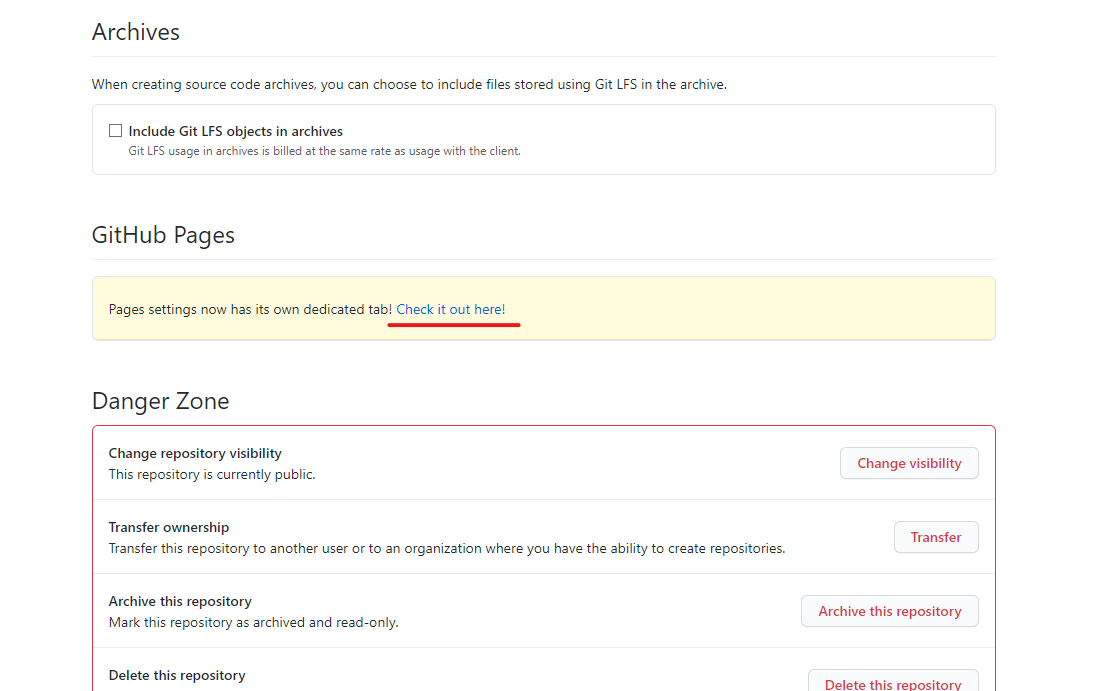1095x691 pixels.
Task: Click the Include Git LFS objects checkbox label
Action: click(x=235, y=131)
